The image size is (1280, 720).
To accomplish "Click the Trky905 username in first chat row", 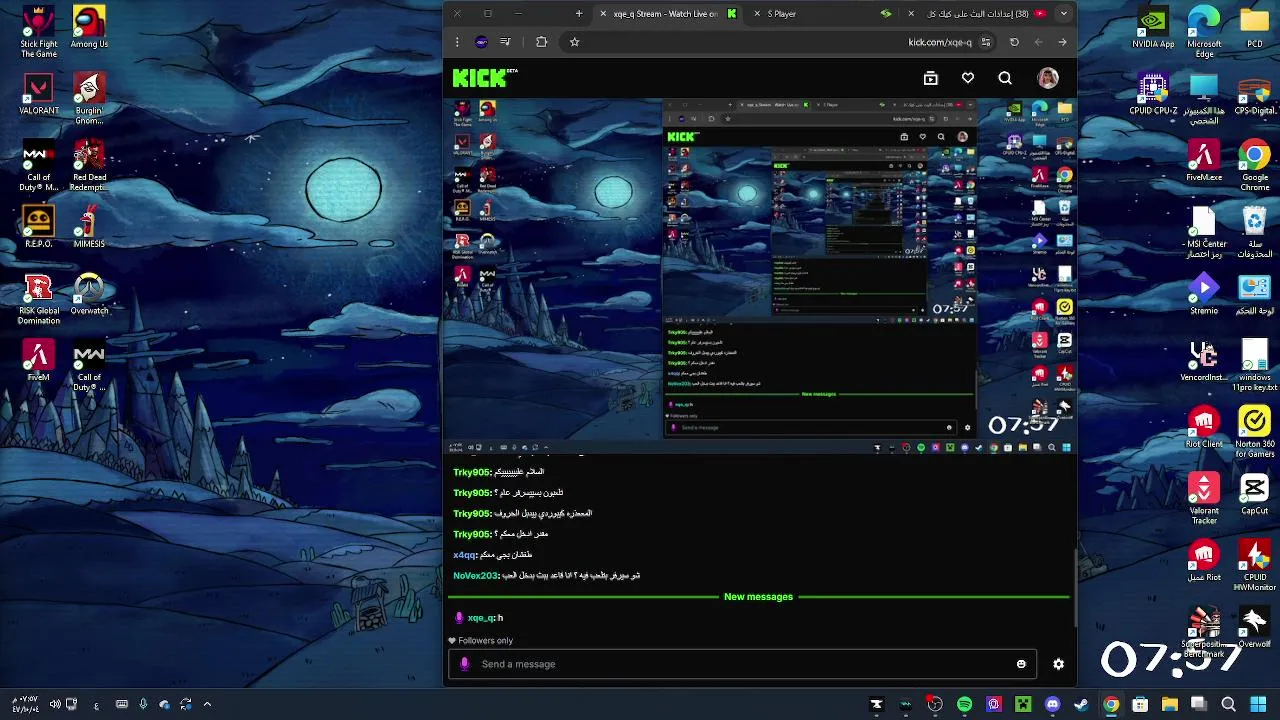I will (472, 472).
